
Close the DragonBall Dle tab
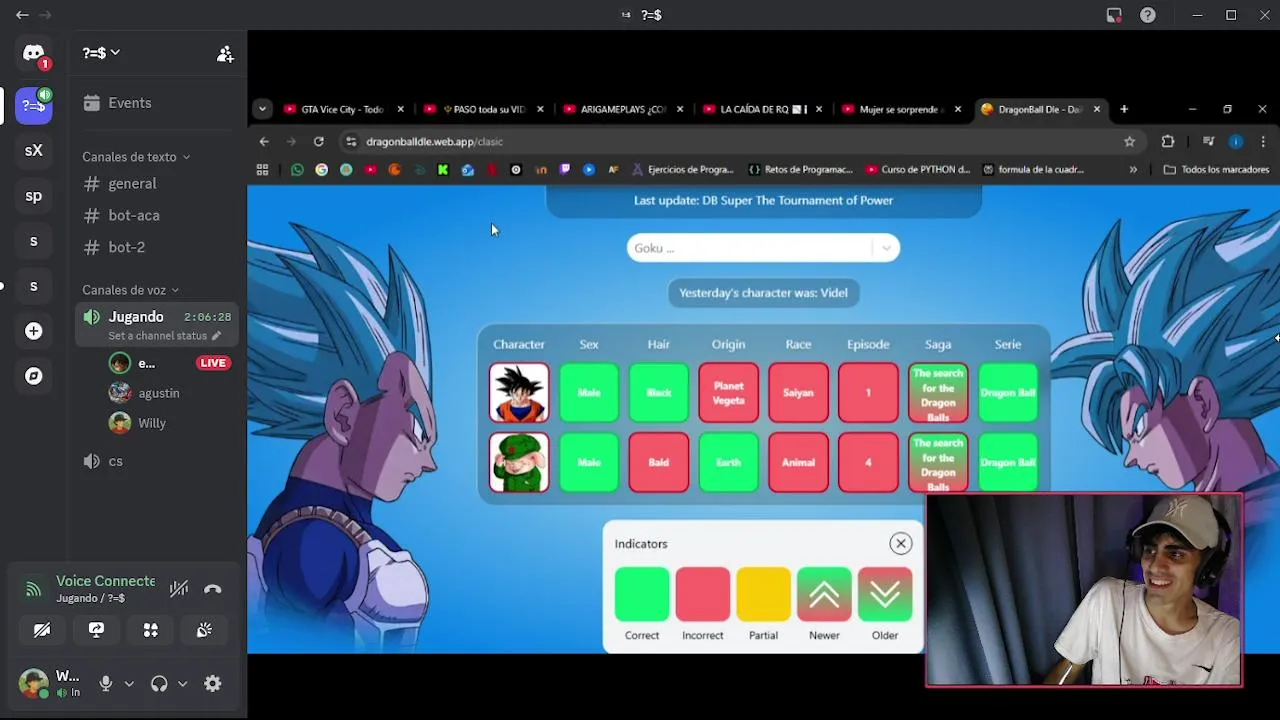tap(1097, 109)
